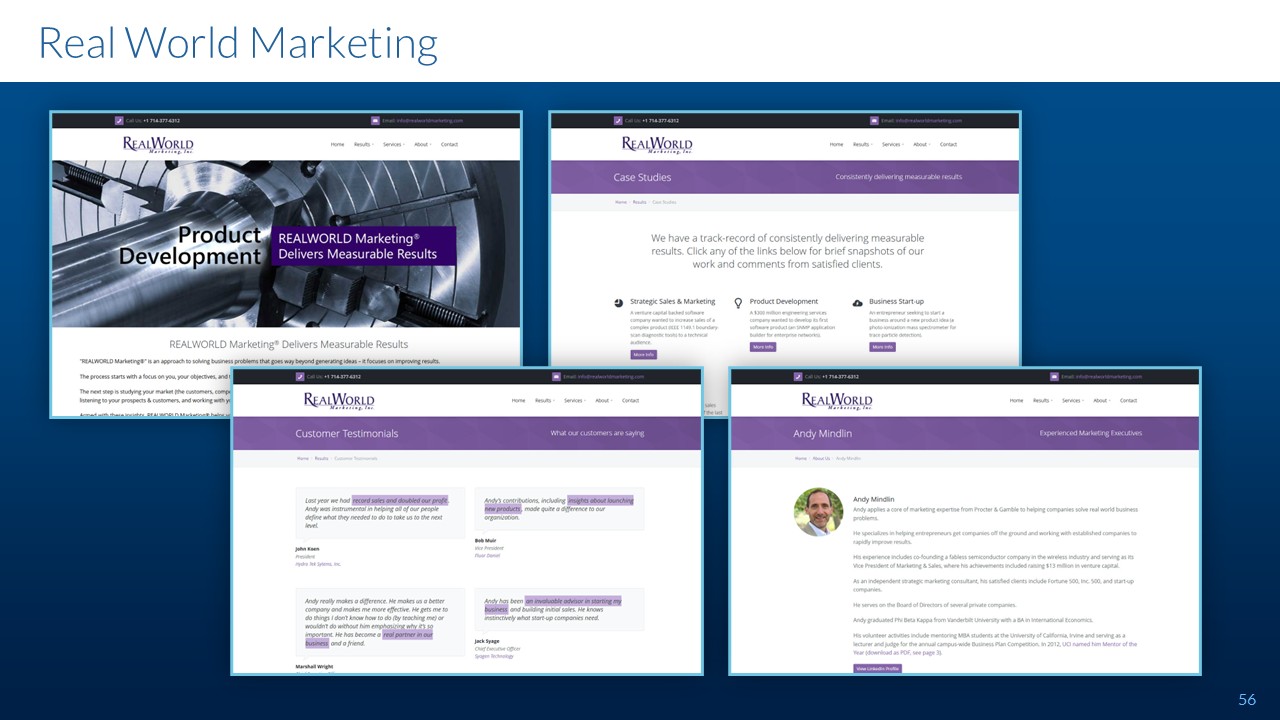Expand Services dropdown on the Case Studies page
Viewport: 1280px width, 720px height.
tap(891, 144)
